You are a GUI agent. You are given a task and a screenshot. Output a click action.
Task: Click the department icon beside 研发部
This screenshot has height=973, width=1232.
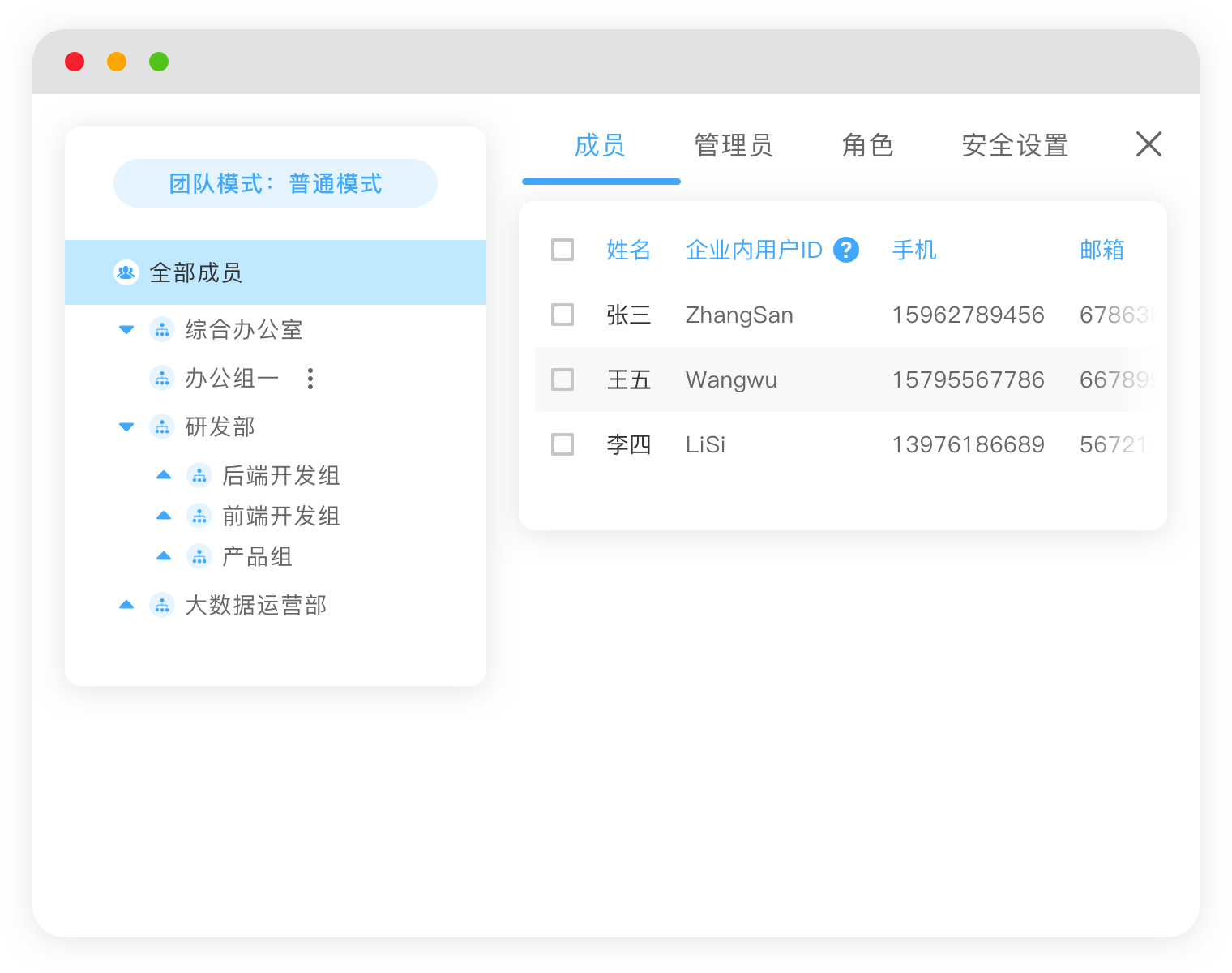(x=161, y=426)
